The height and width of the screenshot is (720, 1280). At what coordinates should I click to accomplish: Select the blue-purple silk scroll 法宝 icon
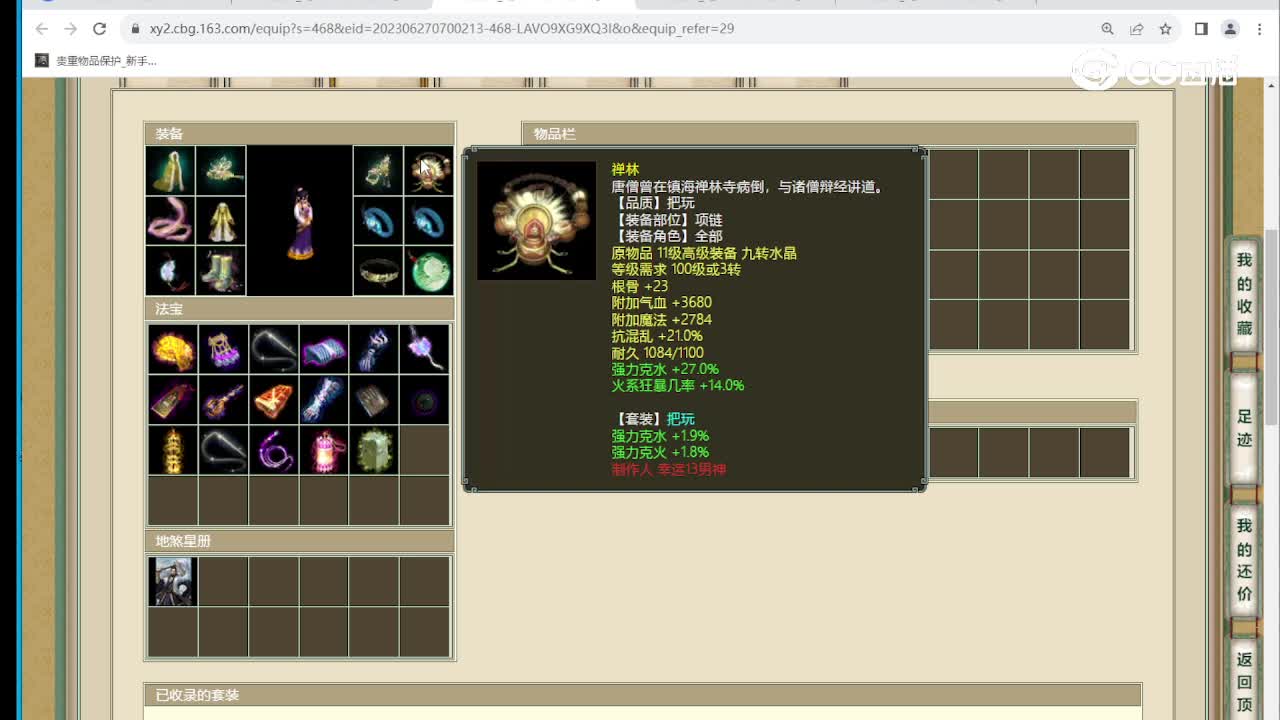[324, 349]
